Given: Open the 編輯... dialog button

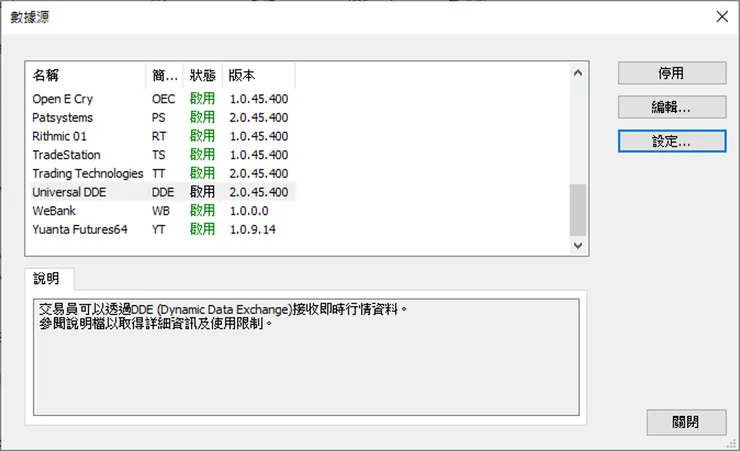Looking at the screenshot, I should pos(672,107).
